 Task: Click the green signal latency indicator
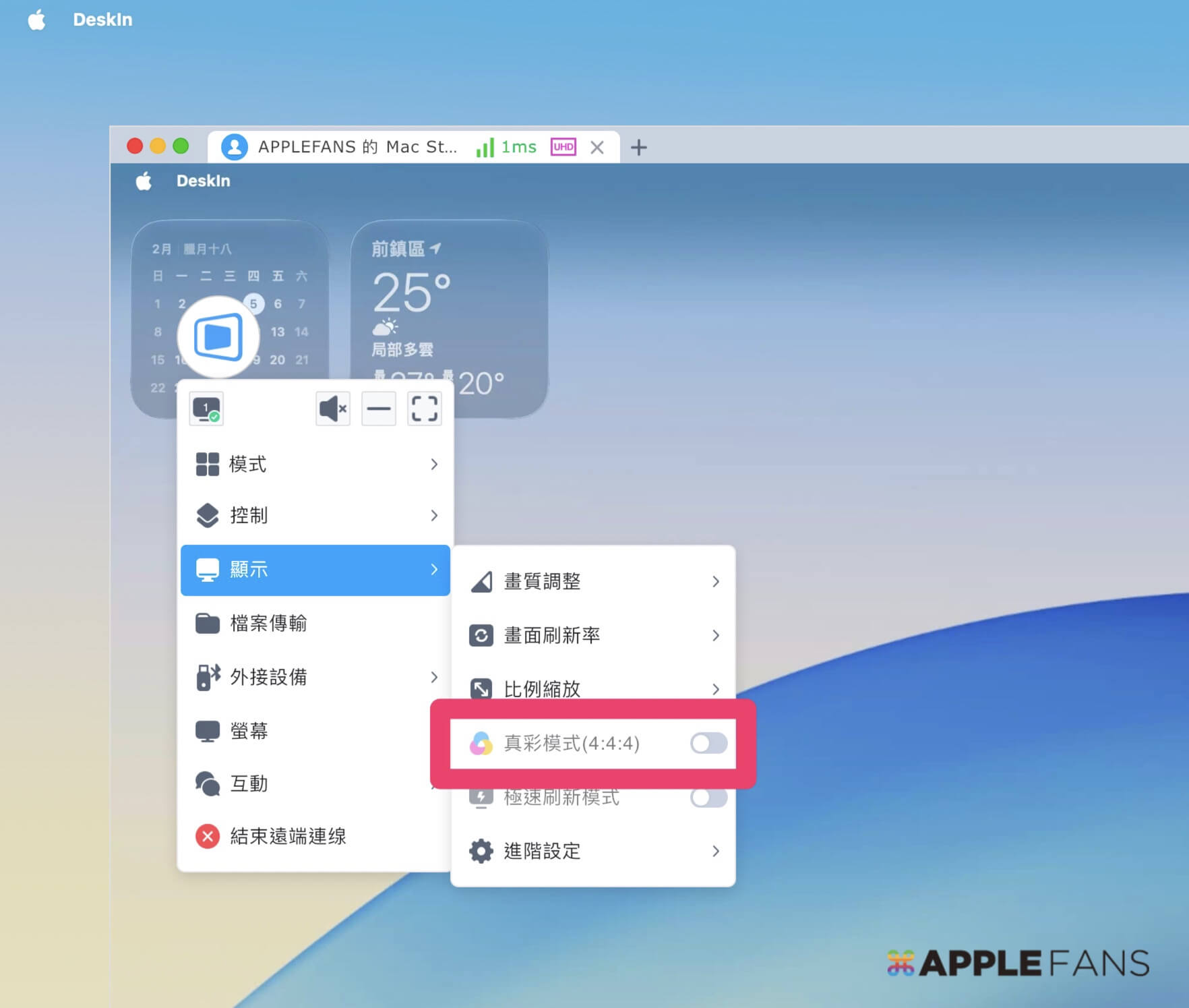(506, 147)
